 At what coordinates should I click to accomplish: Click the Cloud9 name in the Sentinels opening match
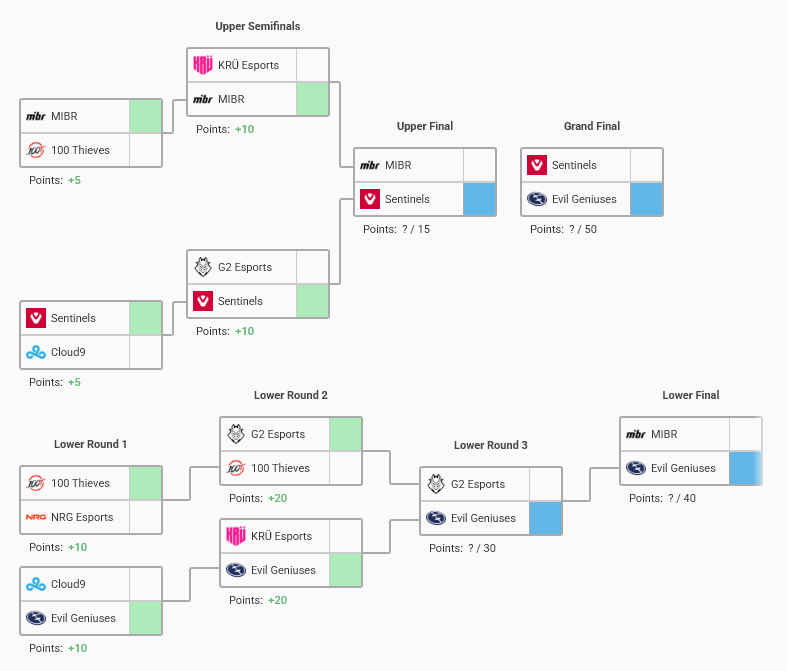[x=68, y=352]
